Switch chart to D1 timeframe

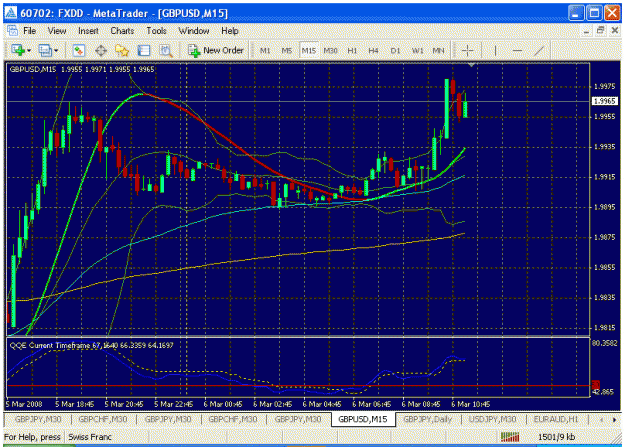pos(395,51)
